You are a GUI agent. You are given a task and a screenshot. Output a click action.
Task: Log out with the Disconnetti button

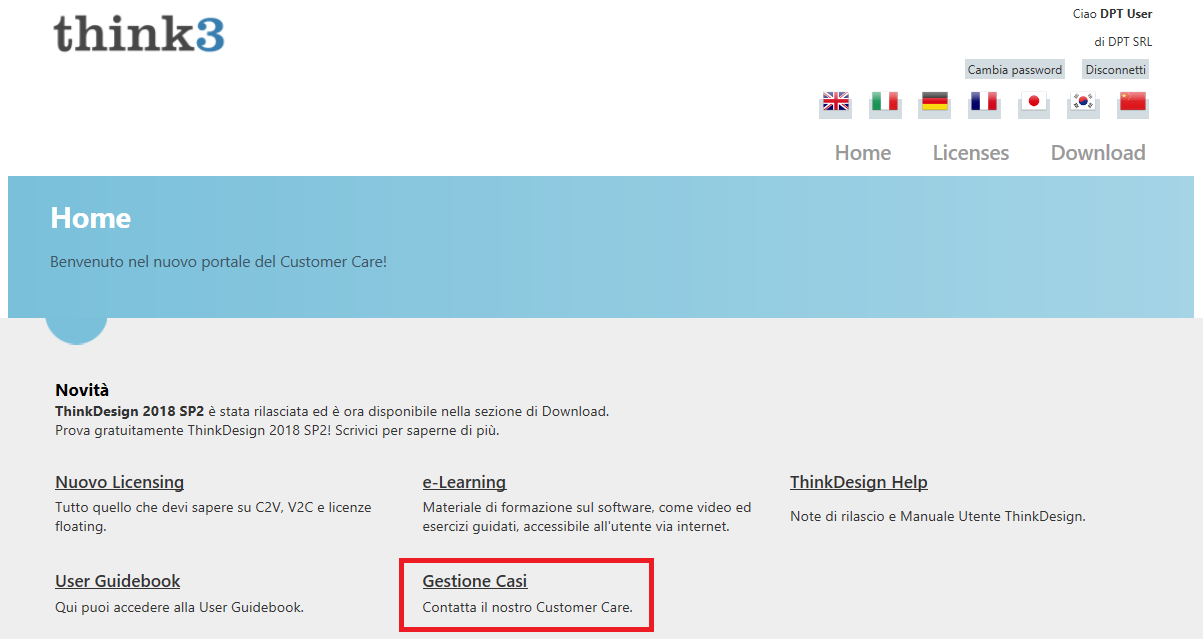(x=1115, y=70)
